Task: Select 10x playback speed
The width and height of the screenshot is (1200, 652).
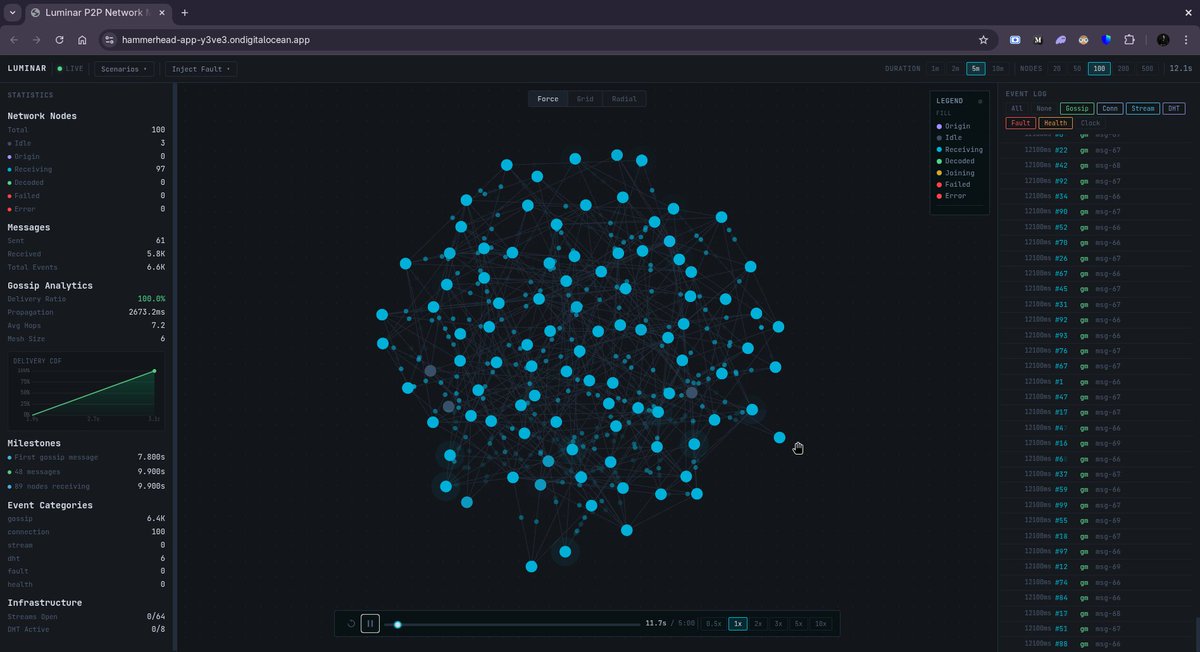Action: [x=820, y=623]
